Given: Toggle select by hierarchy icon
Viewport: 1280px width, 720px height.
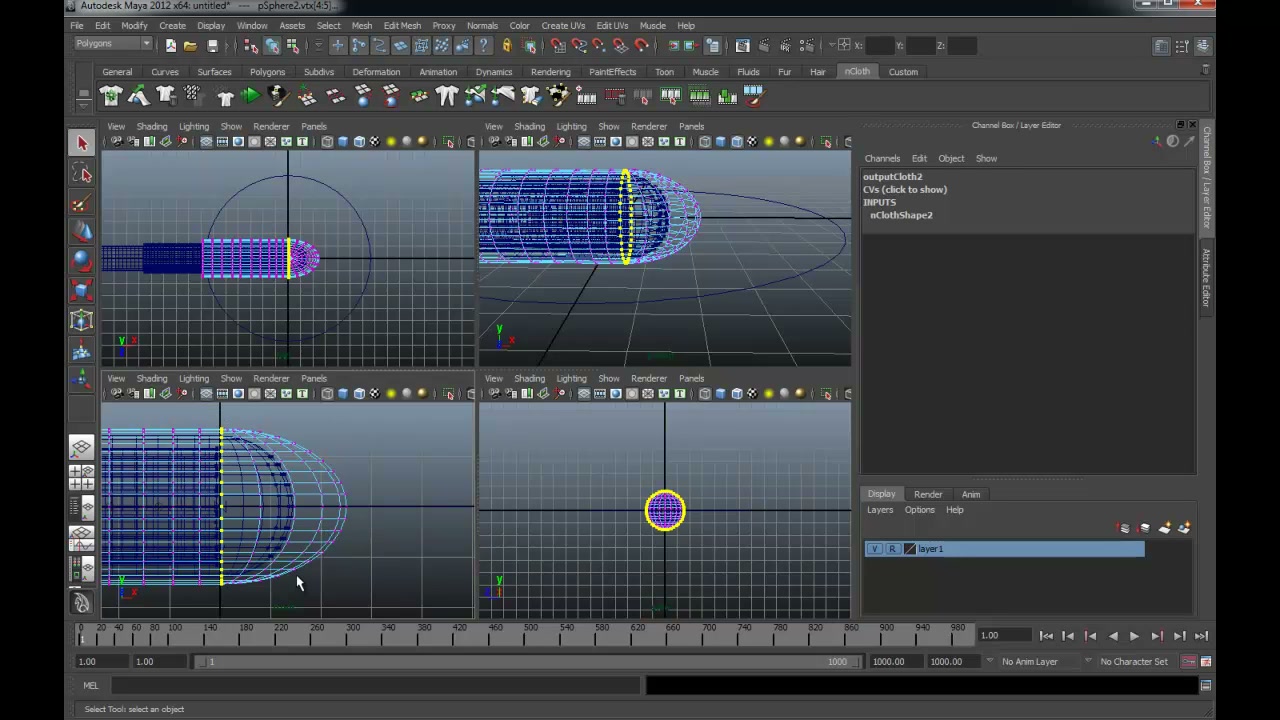Looking at the screenshot, I should point(250,45).
